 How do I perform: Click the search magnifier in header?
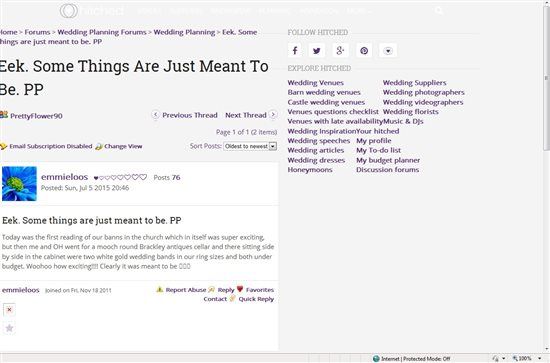pos(439,11)
